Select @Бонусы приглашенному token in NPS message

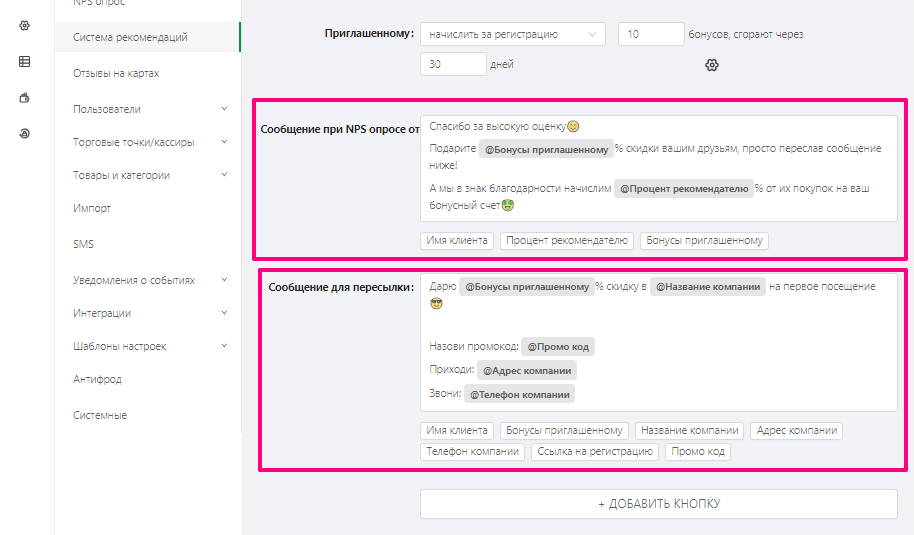(546, 149)
